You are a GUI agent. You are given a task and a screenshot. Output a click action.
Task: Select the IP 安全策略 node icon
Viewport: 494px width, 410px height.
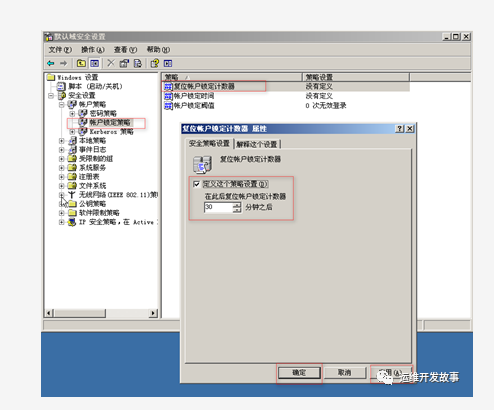click(x=72, y=222)
